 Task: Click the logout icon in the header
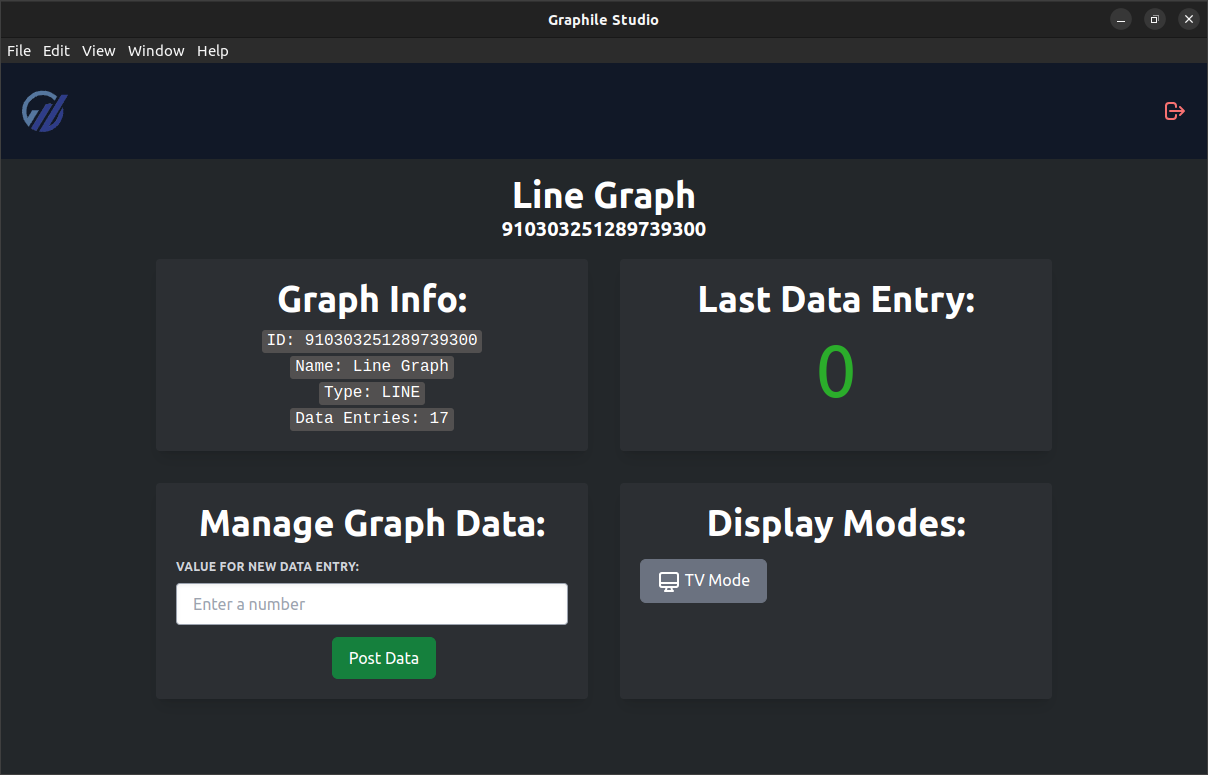[x=1174, y=111]
